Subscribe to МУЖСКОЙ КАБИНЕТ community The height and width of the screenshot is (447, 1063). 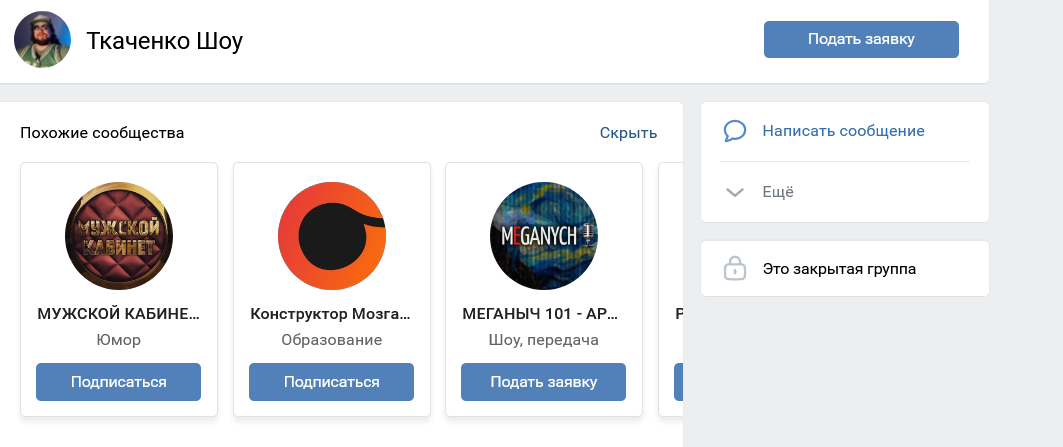(118, 382)
